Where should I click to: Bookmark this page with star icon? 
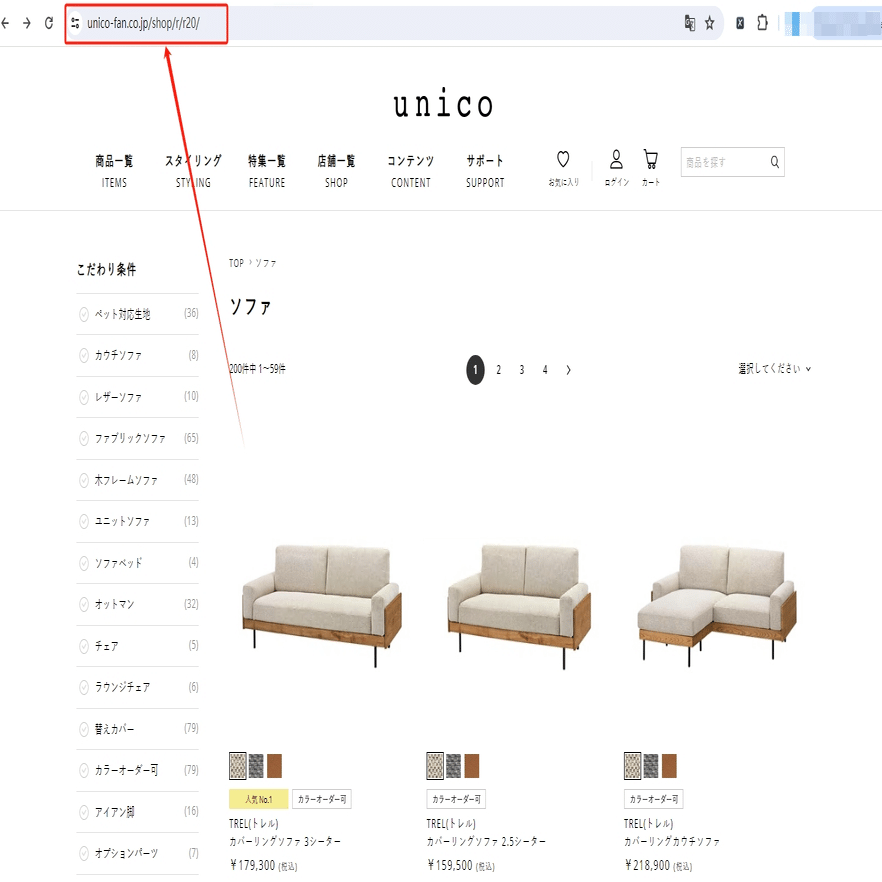pos(710,23)
